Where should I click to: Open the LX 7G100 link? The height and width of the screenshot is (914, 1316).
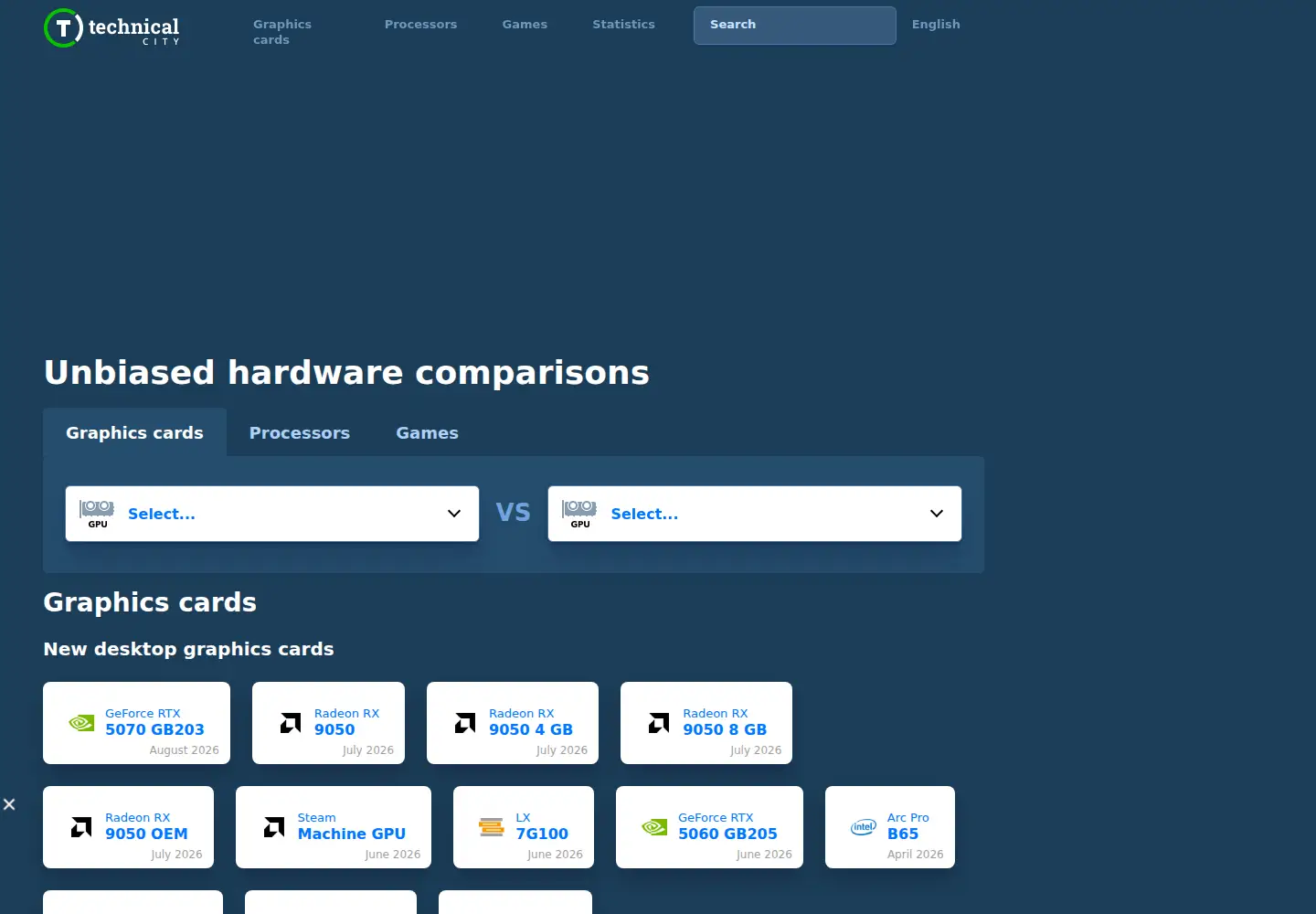tap(542, 826)
